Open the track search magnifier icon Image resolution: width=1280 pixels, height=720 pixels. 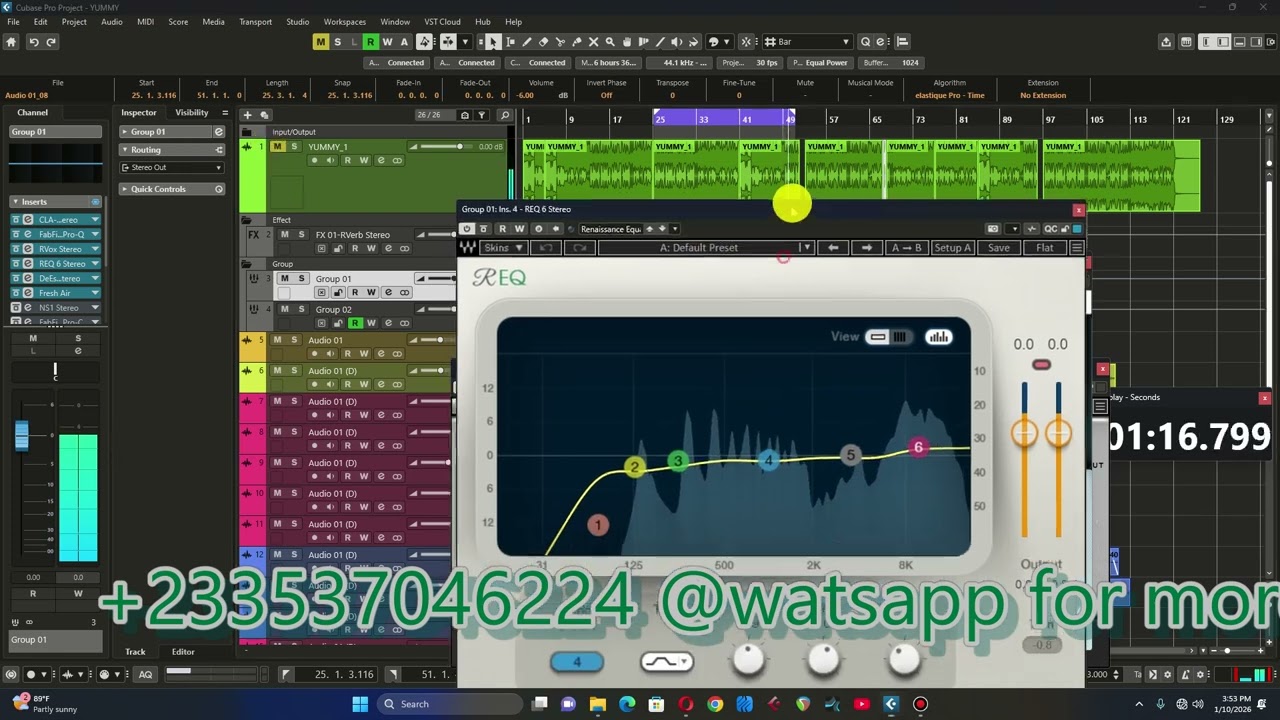[x=505, y=115]
